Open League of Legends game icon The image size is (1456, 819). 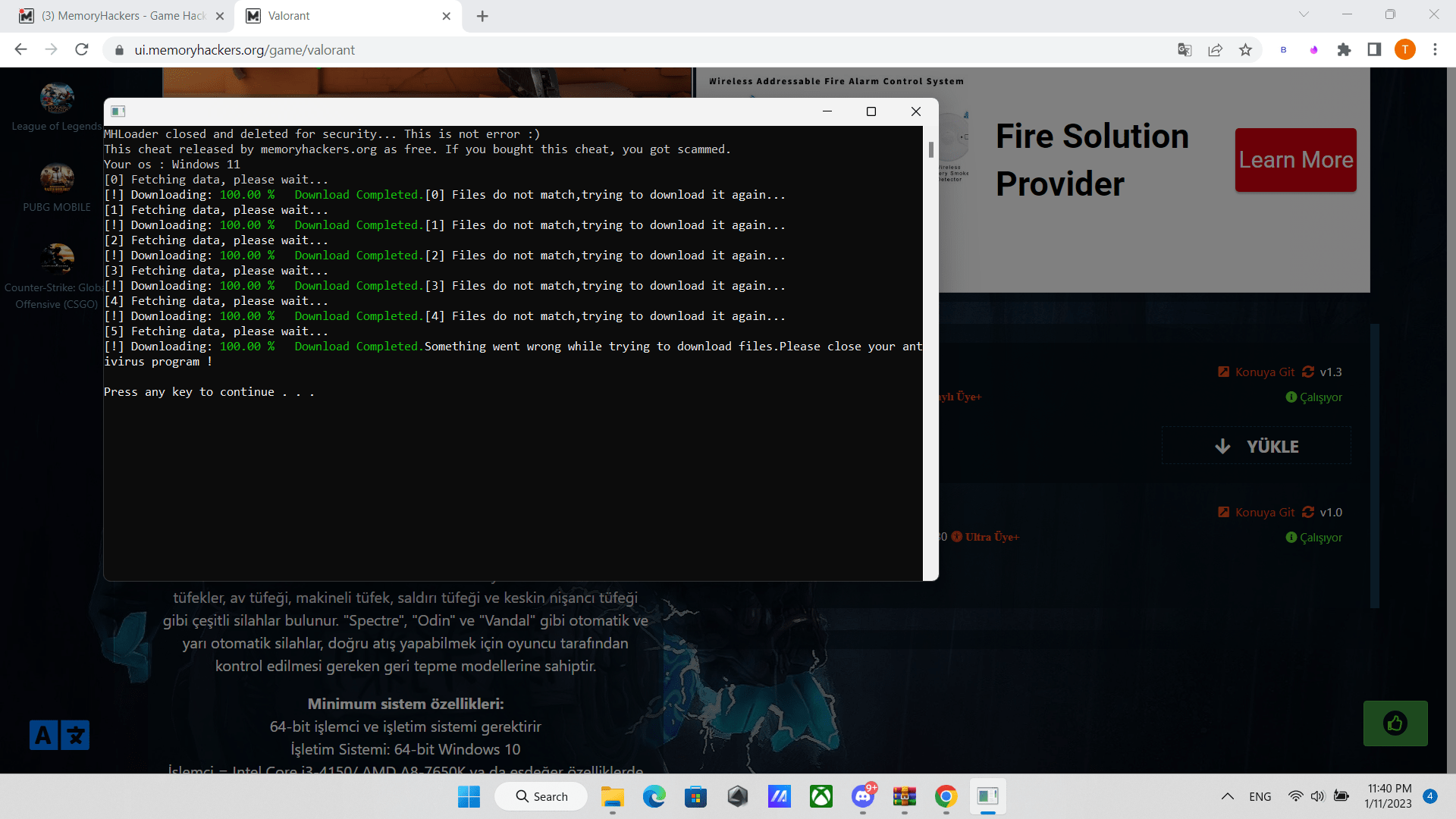(57, 98)
